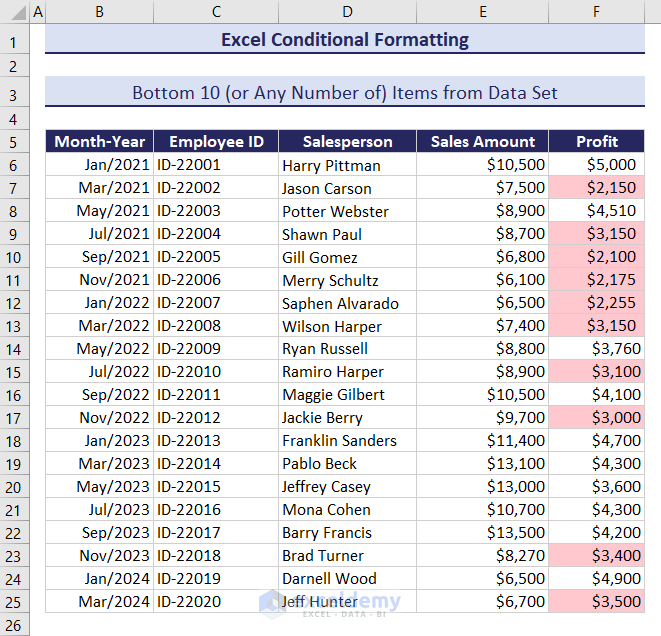This screenshot has width=661, height=636.
Task: Select column D header
Action: coord(347,12)
